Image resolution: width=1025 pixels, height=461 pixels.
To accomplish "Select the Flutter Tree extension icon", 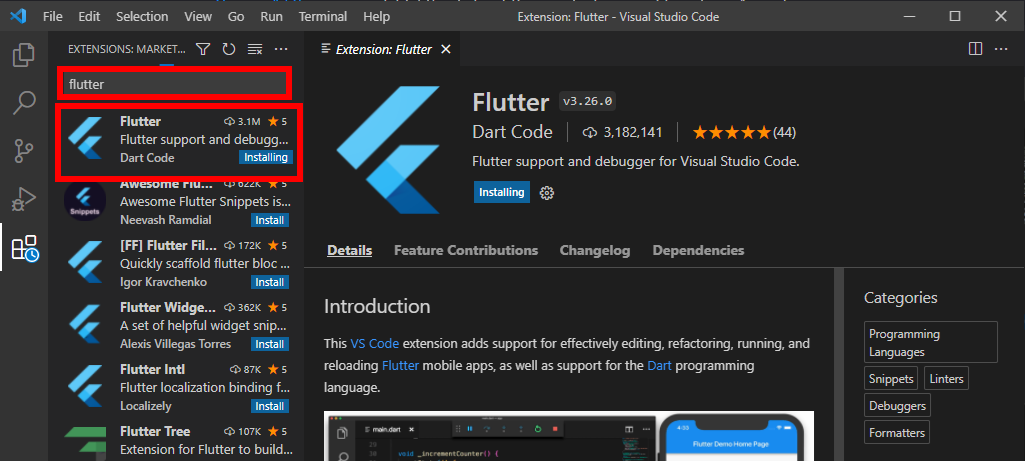I will 85,443.
